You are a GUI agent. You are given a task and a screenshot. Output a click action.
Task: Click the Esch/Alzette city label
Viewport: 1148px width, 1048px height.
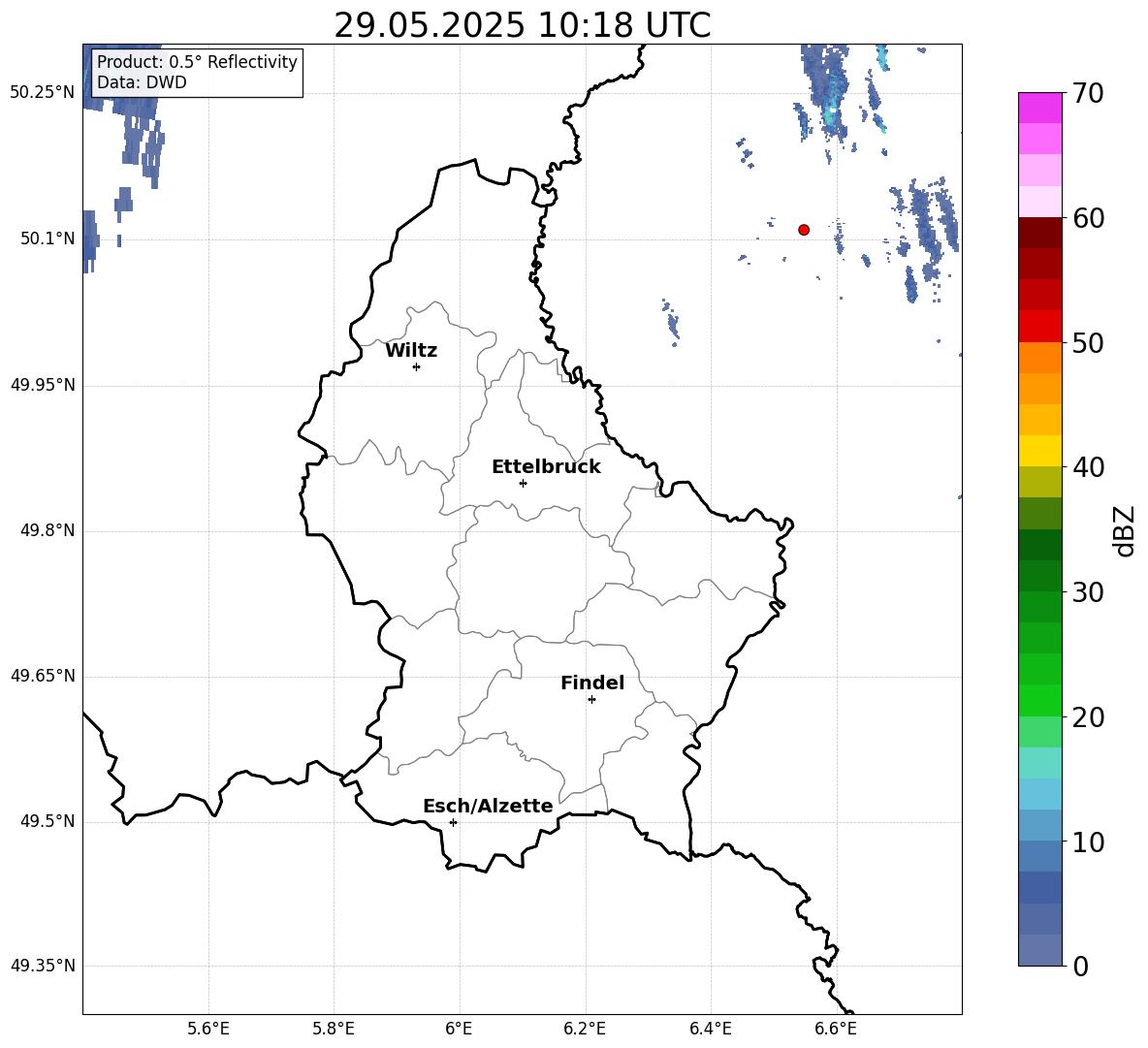click(488, 806)
